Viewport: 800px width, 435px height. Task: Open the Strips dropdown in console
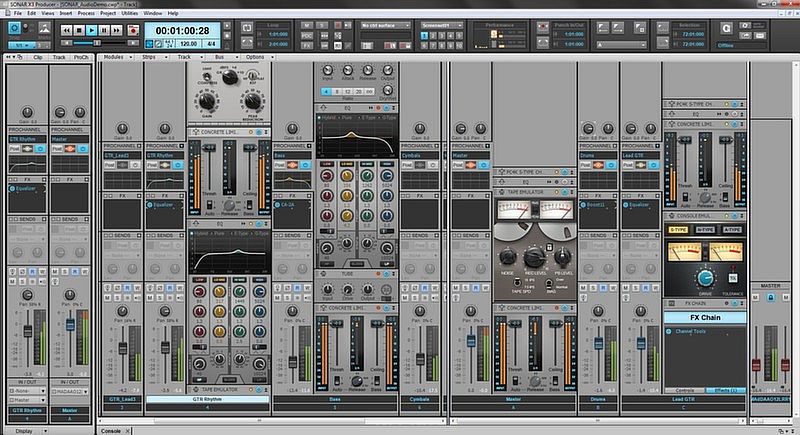click(151, 57)
